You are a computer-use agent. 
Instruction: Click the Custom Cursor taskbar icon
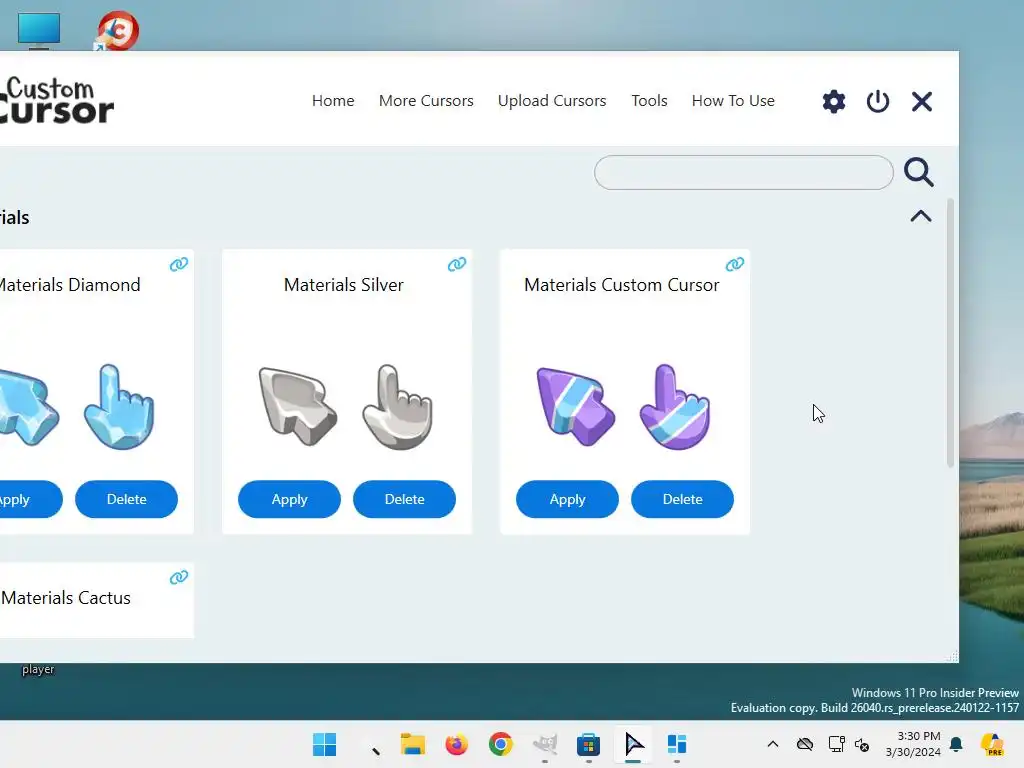point(633,744)
